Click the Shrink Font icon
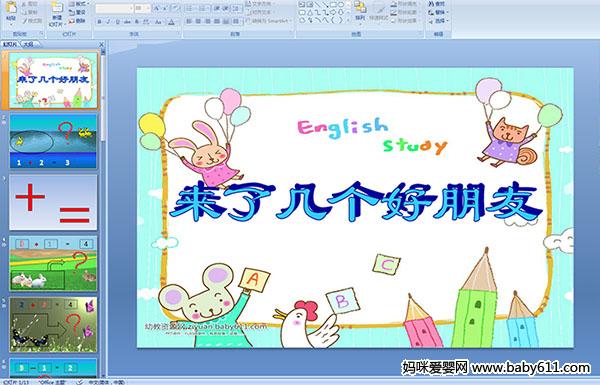Screen dimensions: 600x385 coord(165,8)
